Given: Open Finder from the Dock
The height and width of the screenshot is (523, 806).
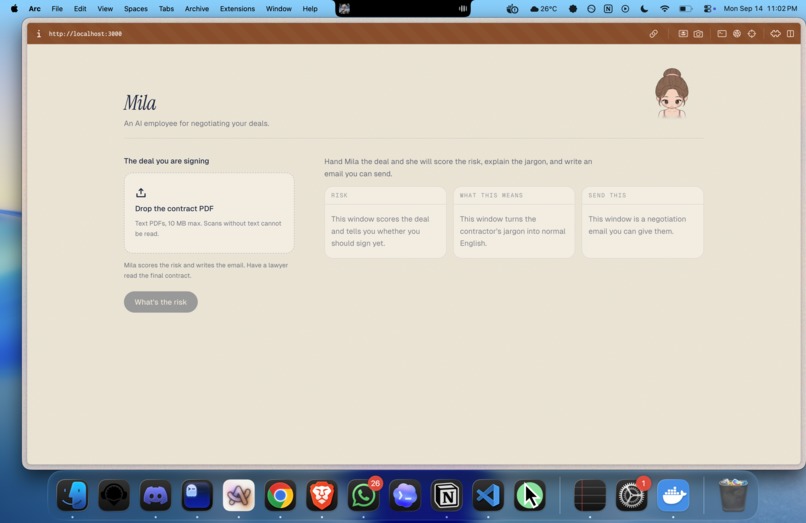Looking at the screenshot, I should click(72, 495).
